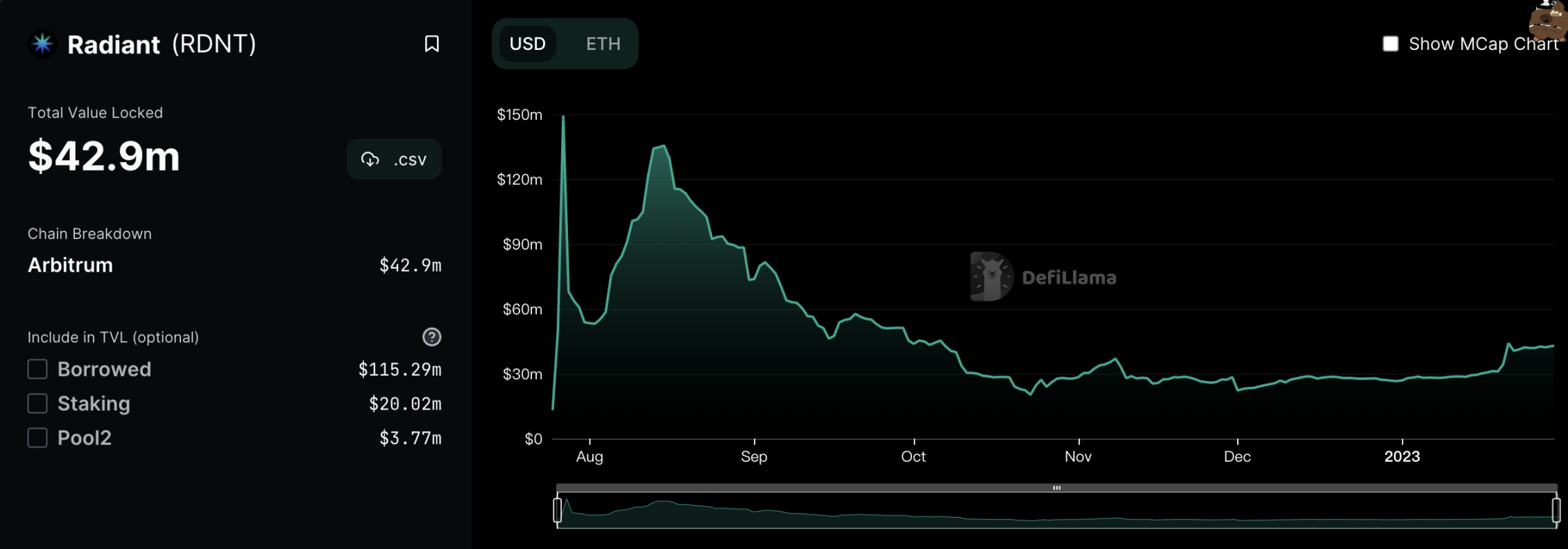Image resolution: width=1568 pixels, height=549 pixels.
Task: Click the Chain Breakdown heading
Action: click(x=89, y=234)
